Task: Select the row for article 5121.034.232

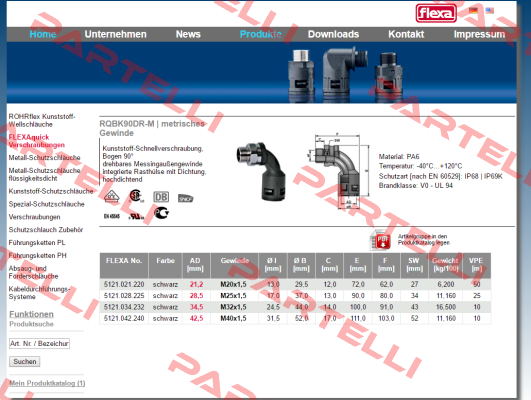Action: [x=295, y=307]
